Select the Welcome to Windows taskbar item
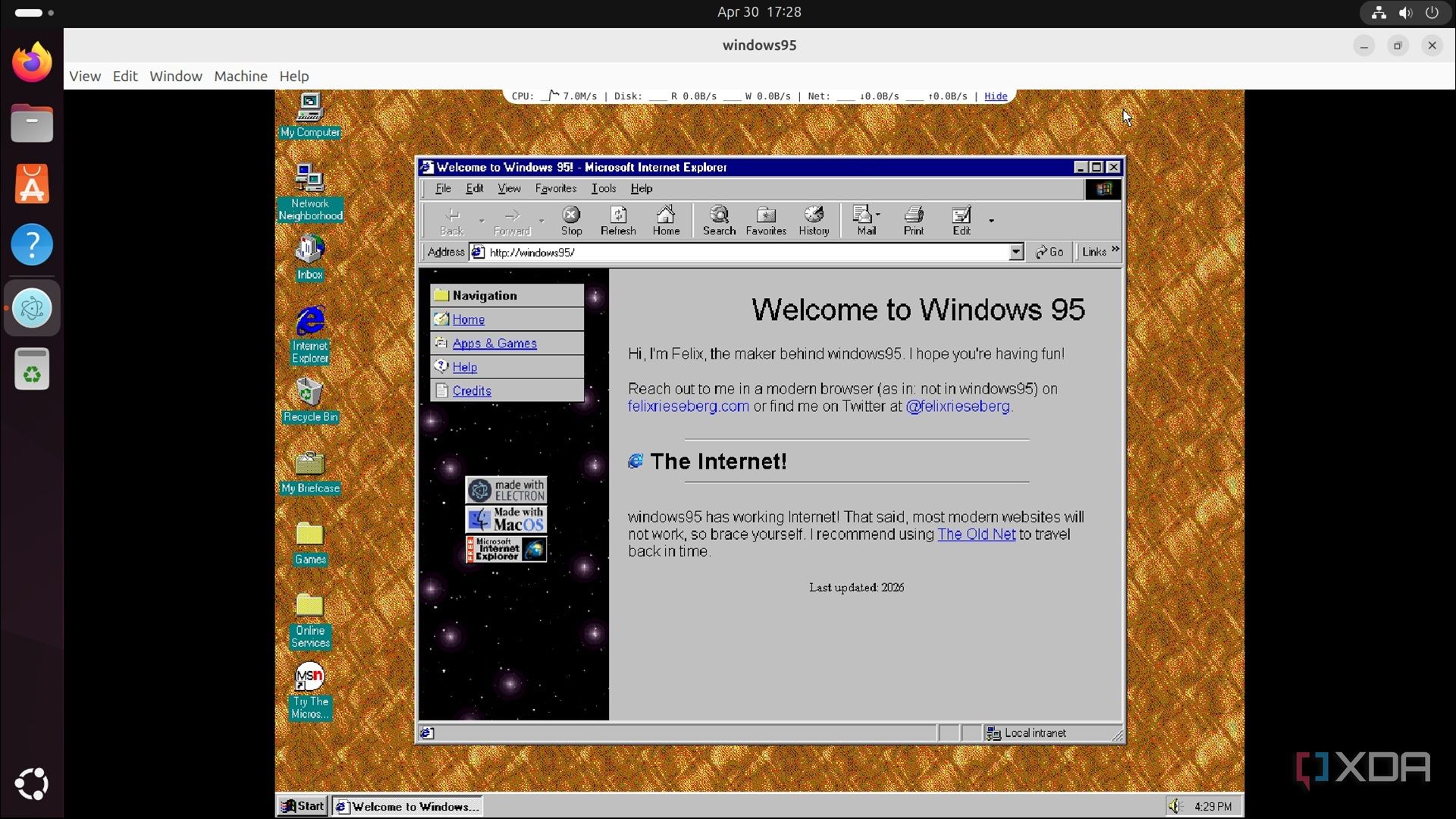 pyautogui.click(x=407, y=806)
